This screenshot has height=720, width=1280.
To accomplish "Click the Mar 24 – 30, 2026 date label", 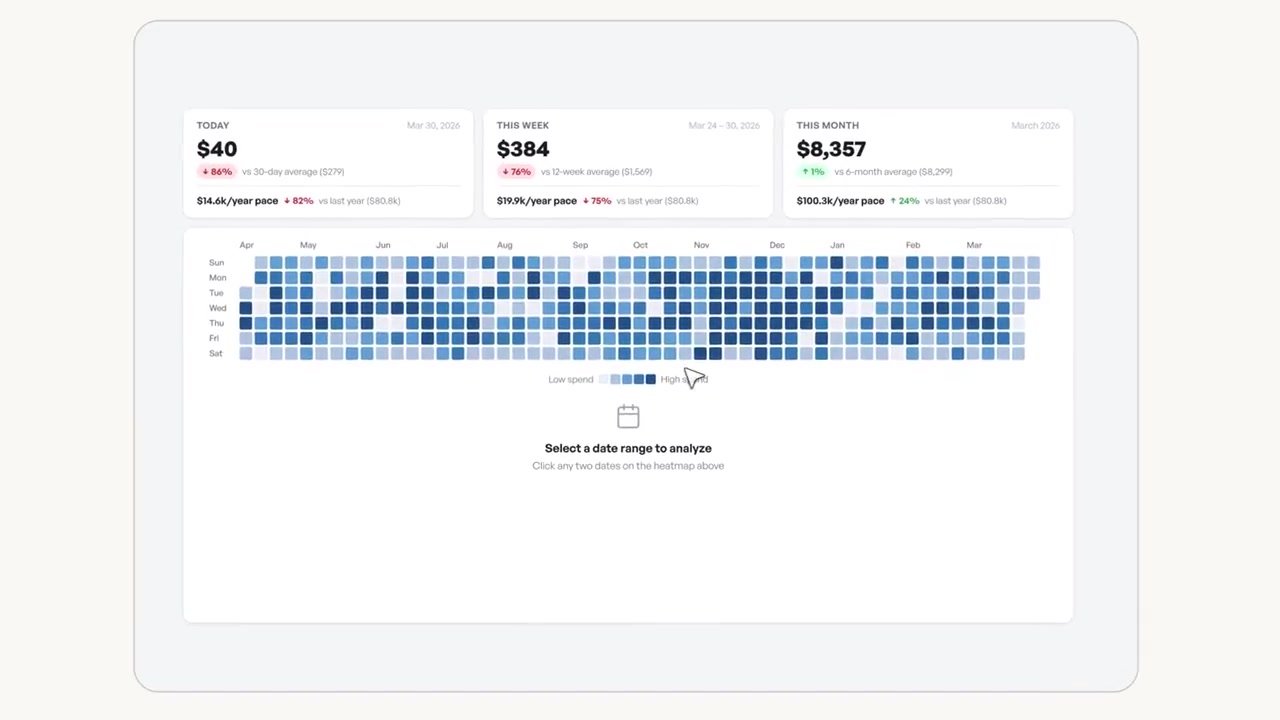I will coord(724,126).
